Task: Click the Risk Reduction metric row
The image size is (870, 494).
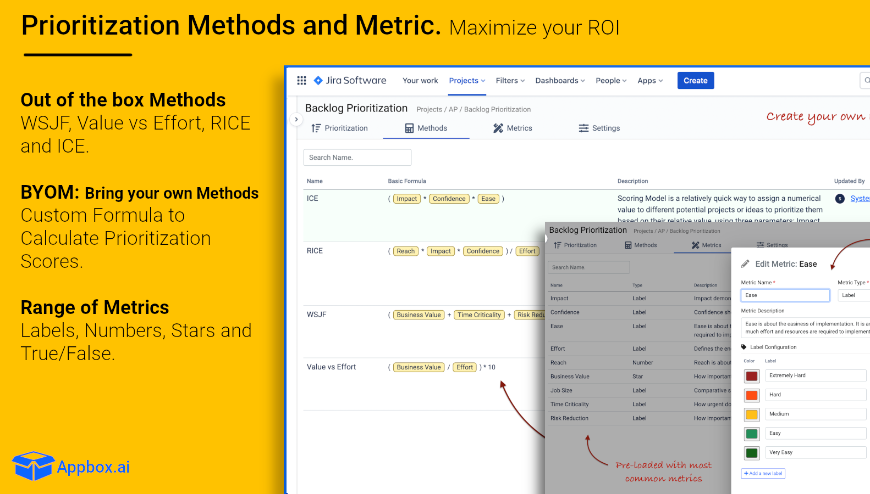Action: tap(638, 418)
